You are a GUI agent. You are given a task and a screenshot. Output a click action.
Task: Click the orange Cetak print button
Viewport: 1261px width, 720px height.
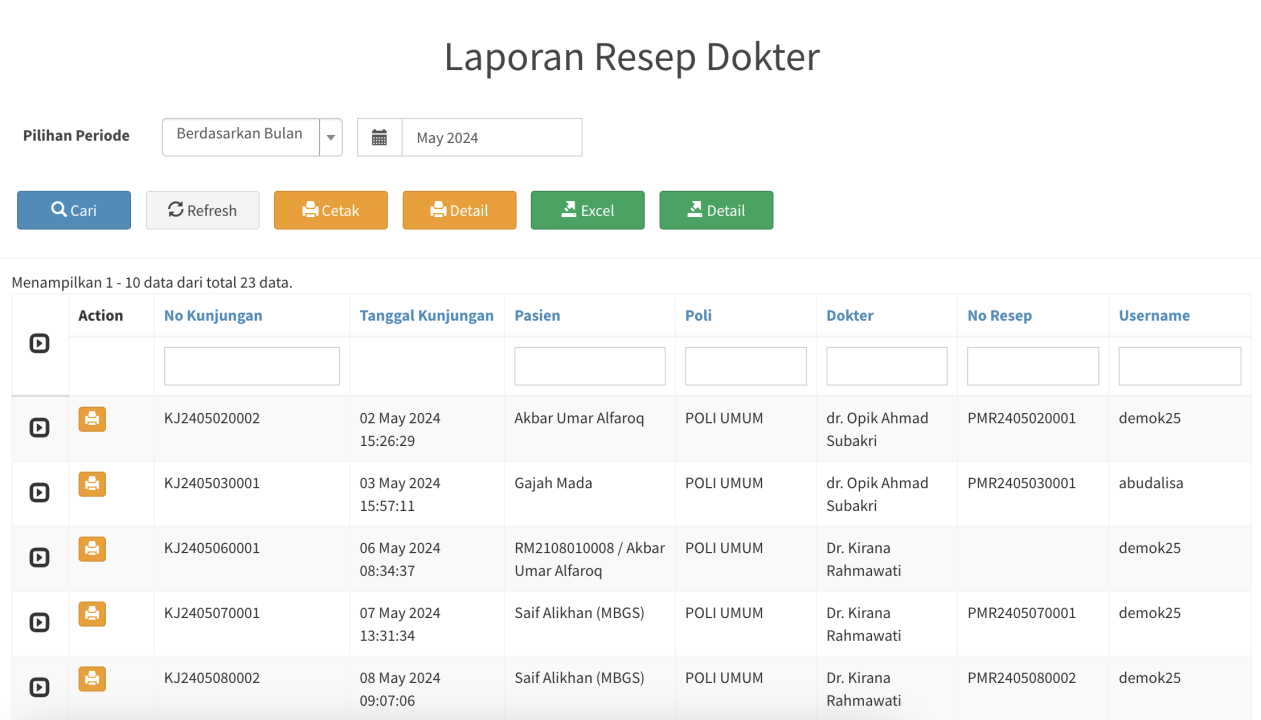(330, 210)
